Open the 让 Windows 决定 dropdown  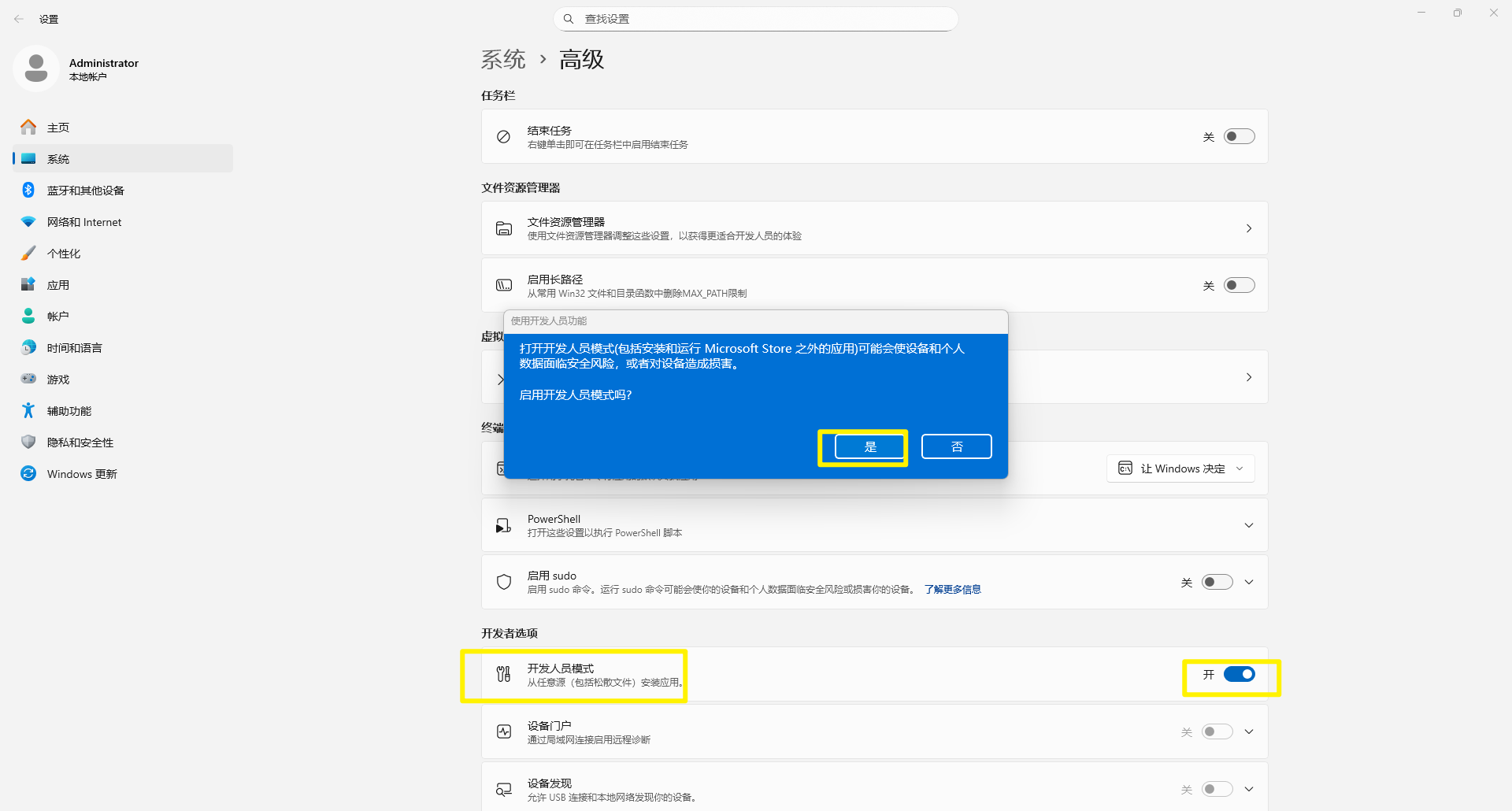[1180, 468]
